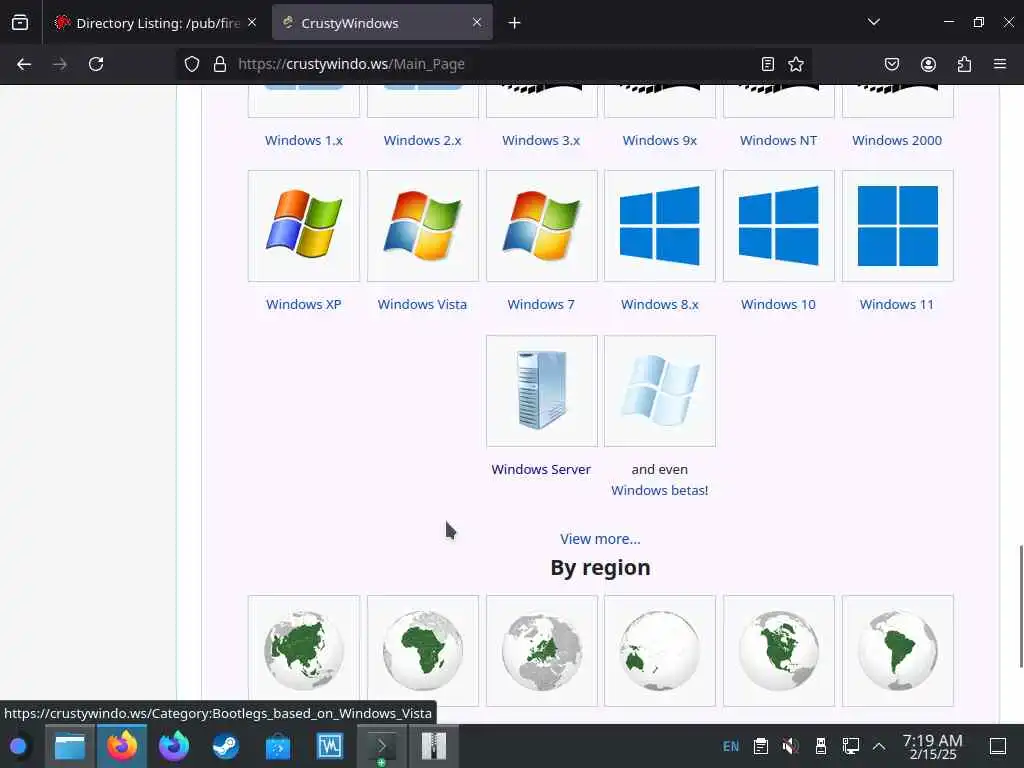Screen dimensions: 1024x768
Task: Click the faded Windows betas logo thumbnail
Action: pyautogui.click(x=660, y=391)
